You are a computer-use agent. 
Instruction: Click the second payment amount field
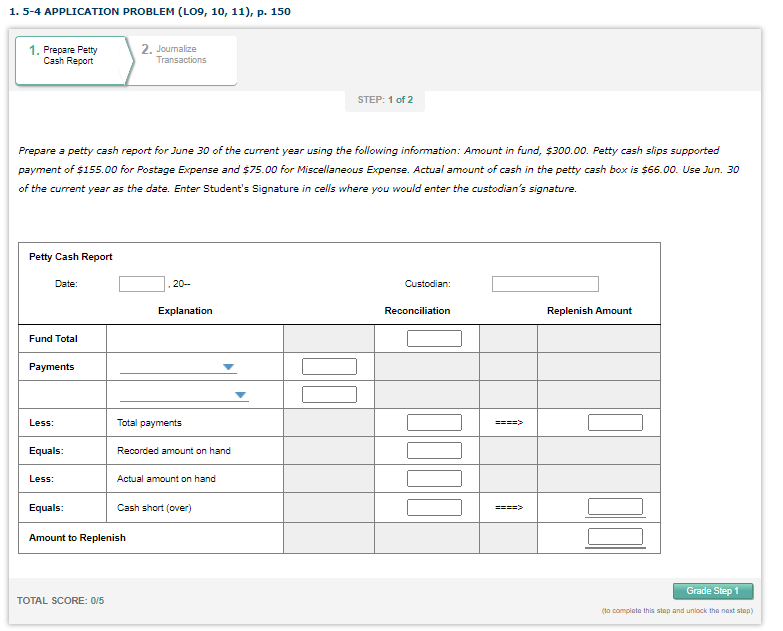[x=330, y=394]
